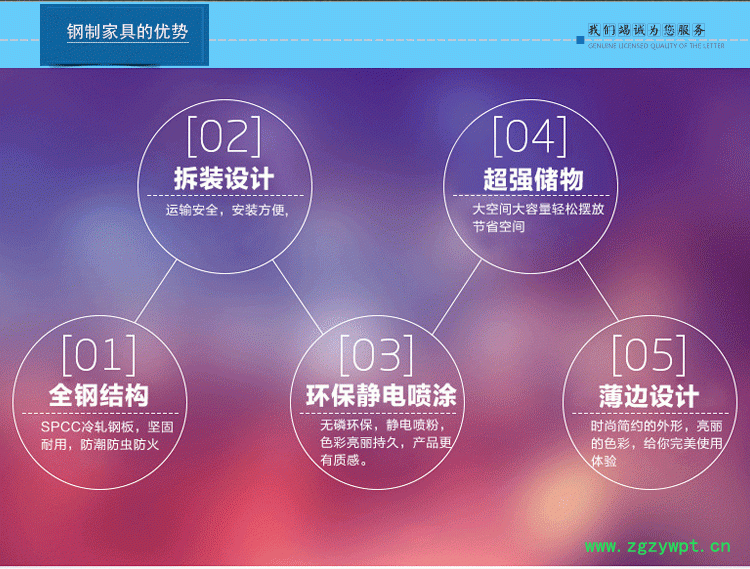Screen dimensions: 750x569
Task: Click the 我们竭诚为您服务 slogan text
Action: click(x=646, y=29)
